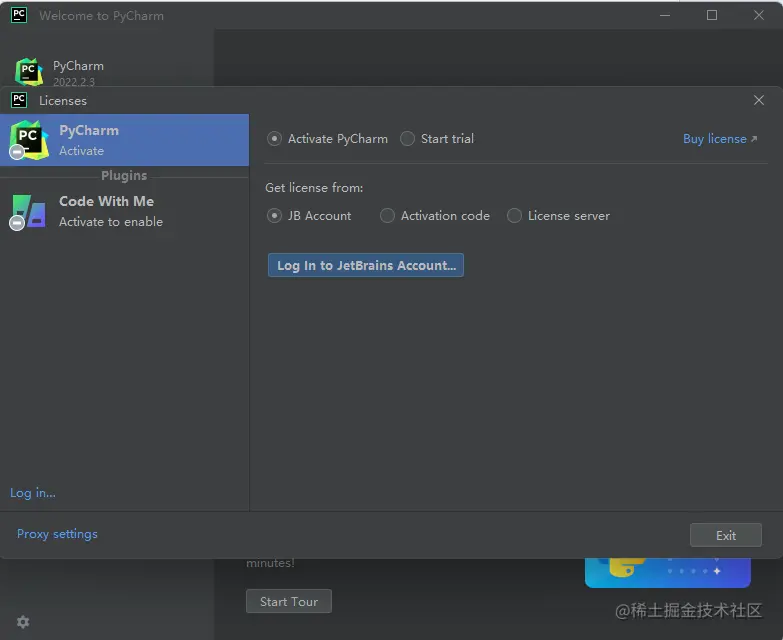Click the PyCharm product icon in Licenses list
This screenshot has height=640, width=783.
(28, 140)
